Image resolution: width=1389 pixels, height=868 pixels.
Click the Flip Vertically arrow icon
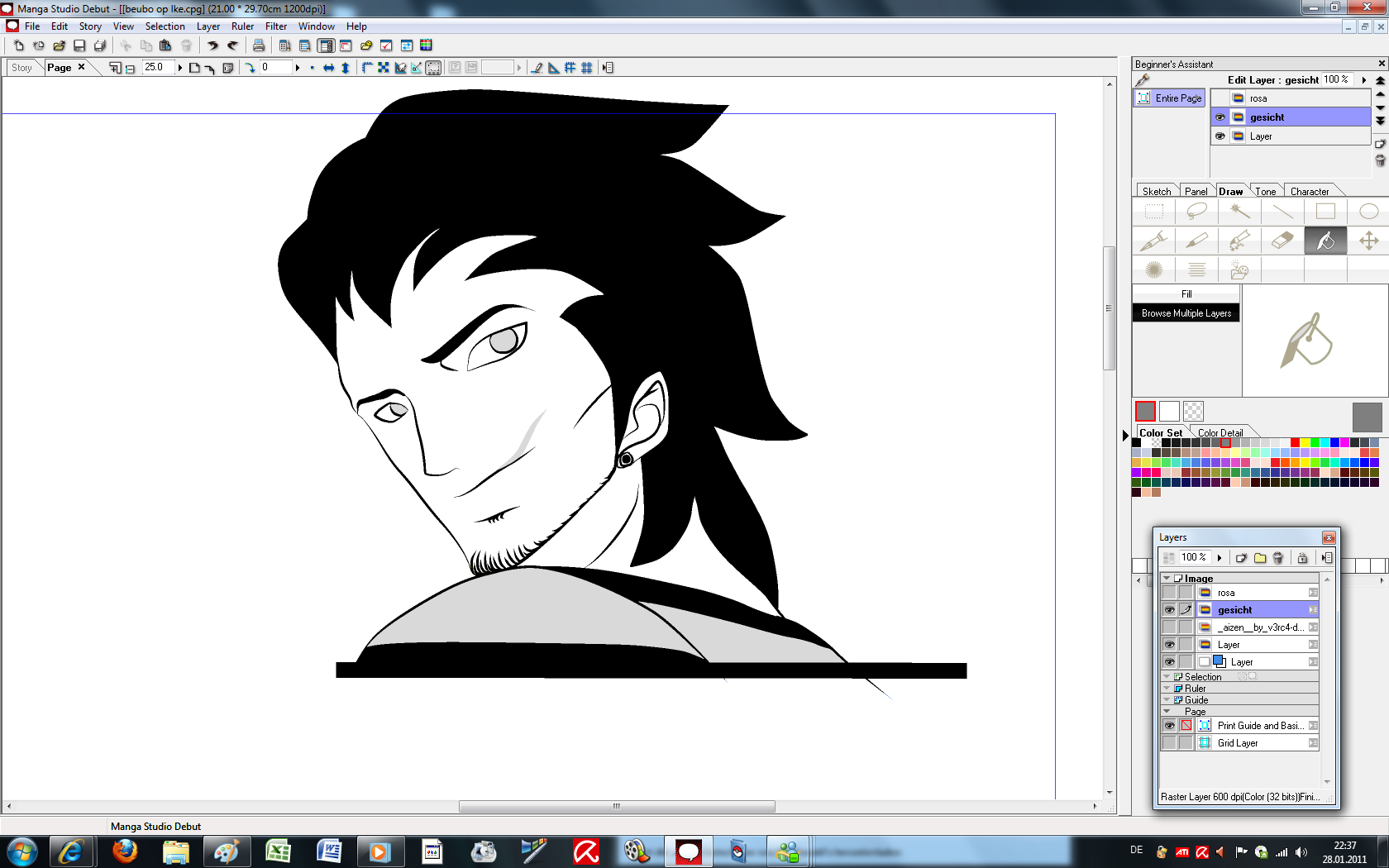tap(346, 68)
